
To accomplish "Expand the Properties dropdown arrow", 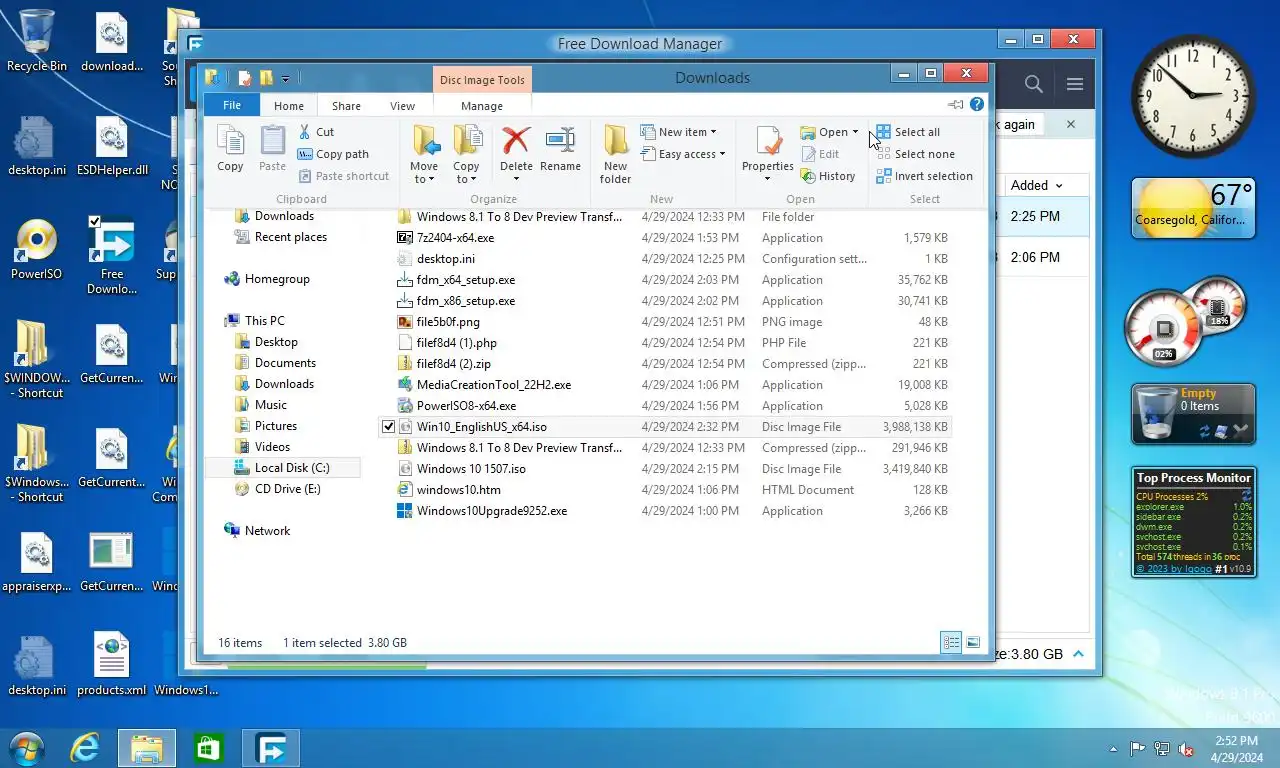I will 768,180.
